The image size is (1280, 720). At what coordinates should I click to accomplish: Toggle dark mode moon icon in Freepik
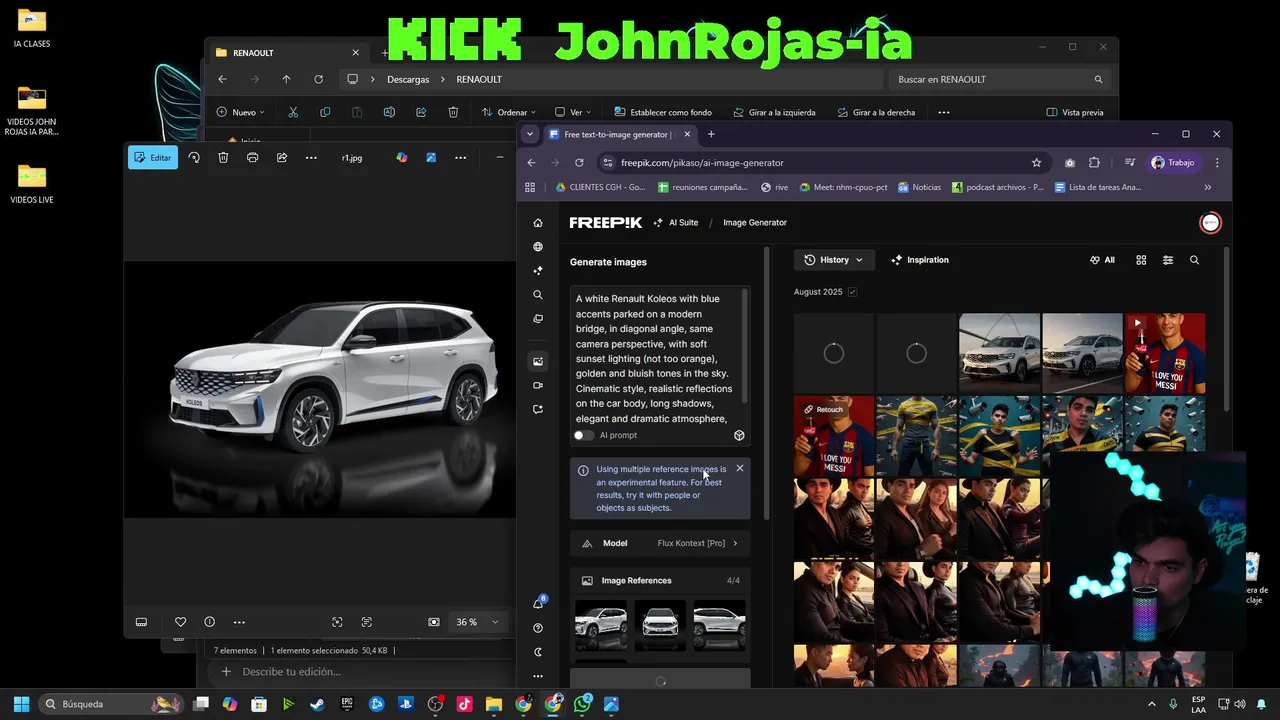[538, 652]
